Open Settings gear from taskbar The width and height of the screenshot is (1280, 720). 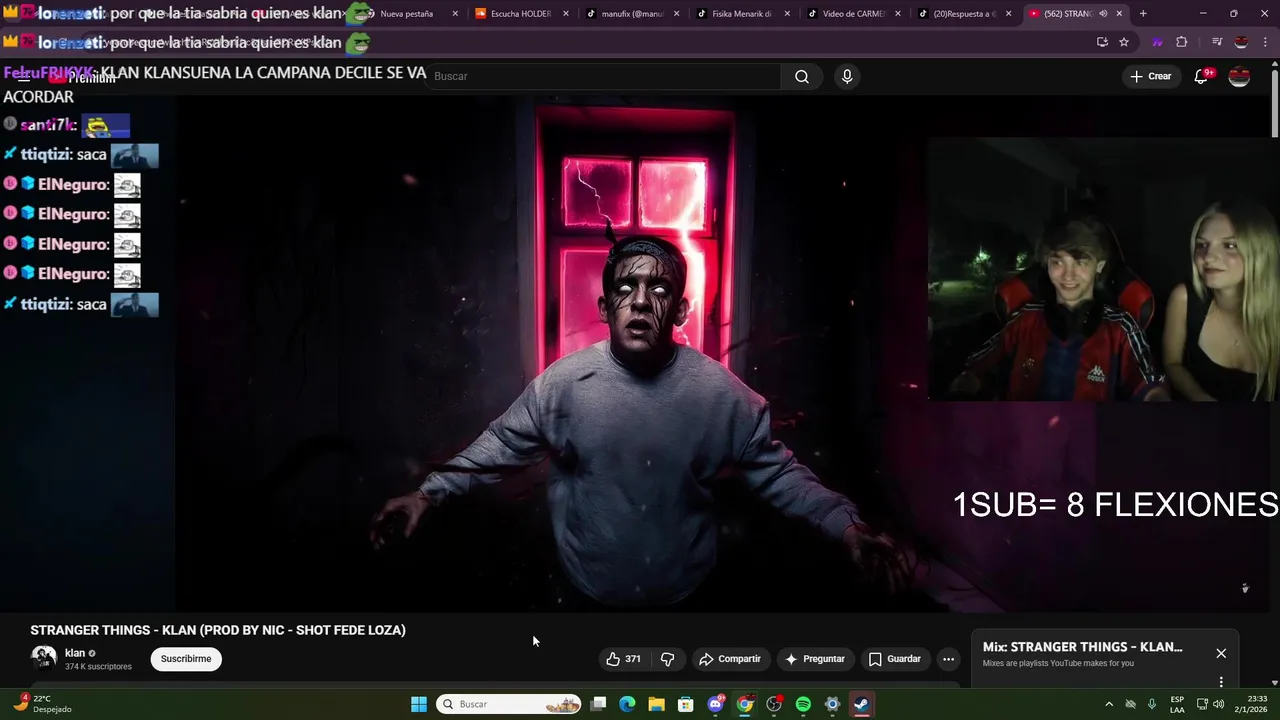point(832,704)
